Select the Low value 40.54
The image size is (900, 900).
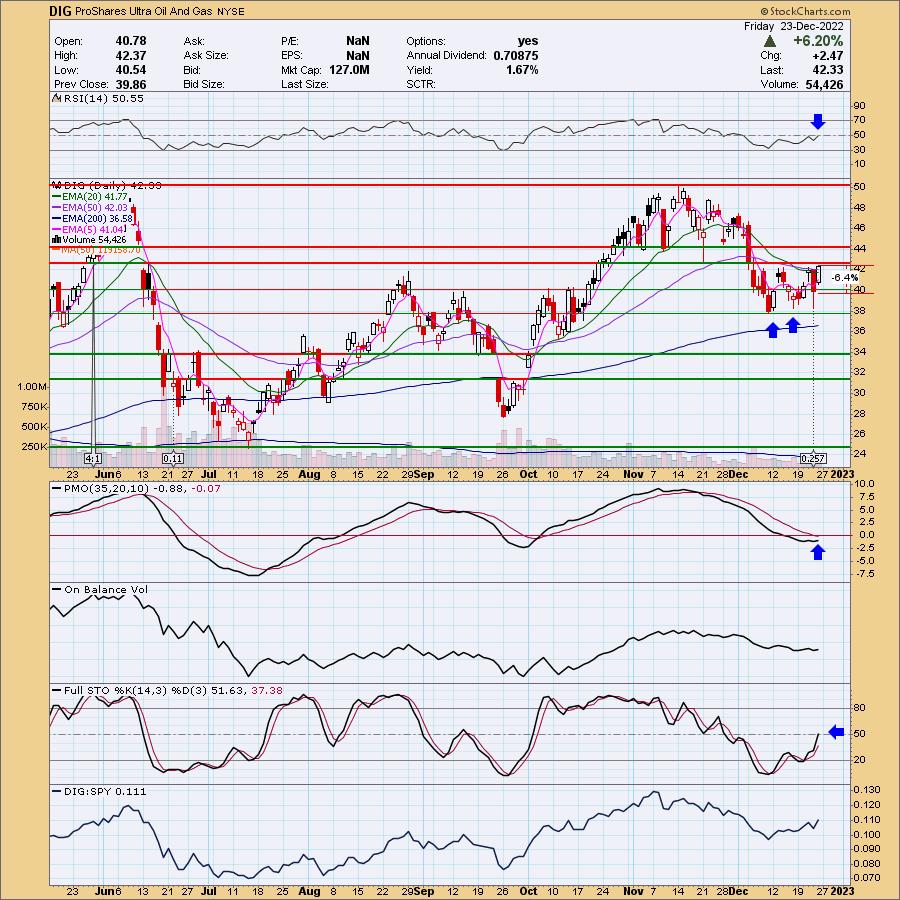coord(131,69)
